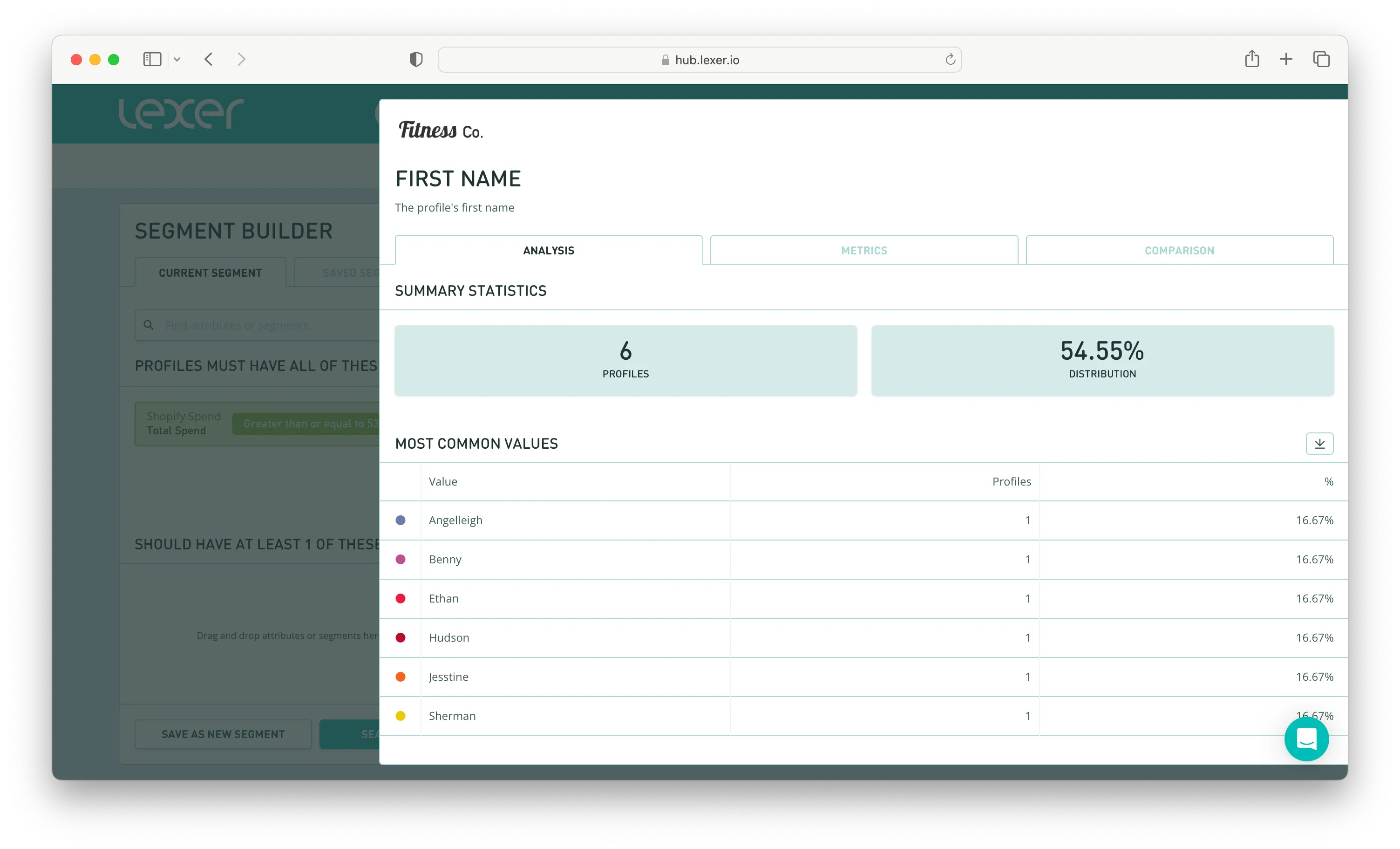Viewport: 1400px width, 849px height.
Task: Click the privacy shield icon
Action: coord(416,60)
